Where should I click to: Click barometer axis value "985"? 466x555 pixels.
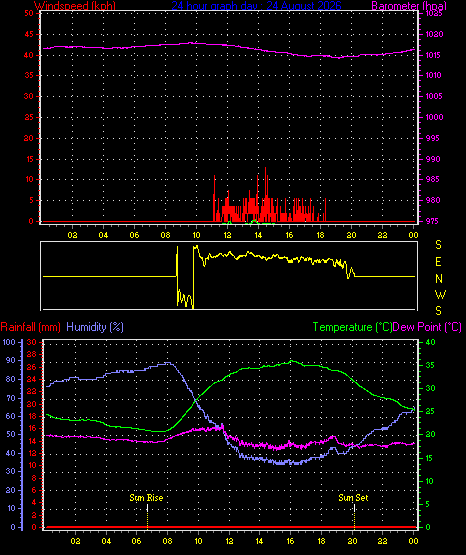[x=432, y=179]
